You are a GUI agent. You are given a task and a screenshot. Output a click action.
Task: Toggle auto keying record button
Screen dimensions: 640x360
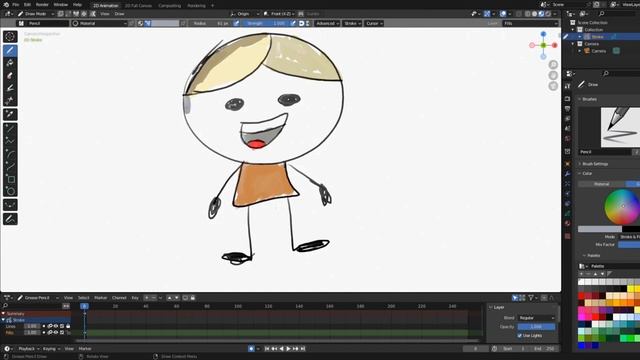point(251,349)
